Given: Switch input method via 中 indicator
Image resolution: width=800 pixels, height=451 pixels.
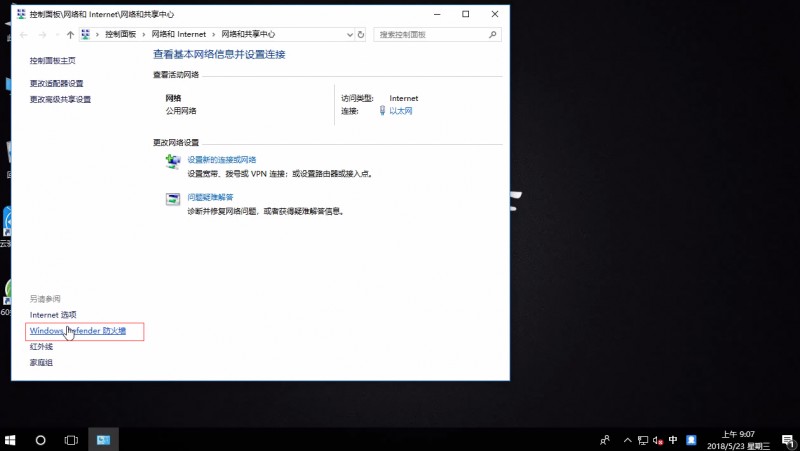Looking at the screenshot, I should pyautogui.click(x=673, y=439).
